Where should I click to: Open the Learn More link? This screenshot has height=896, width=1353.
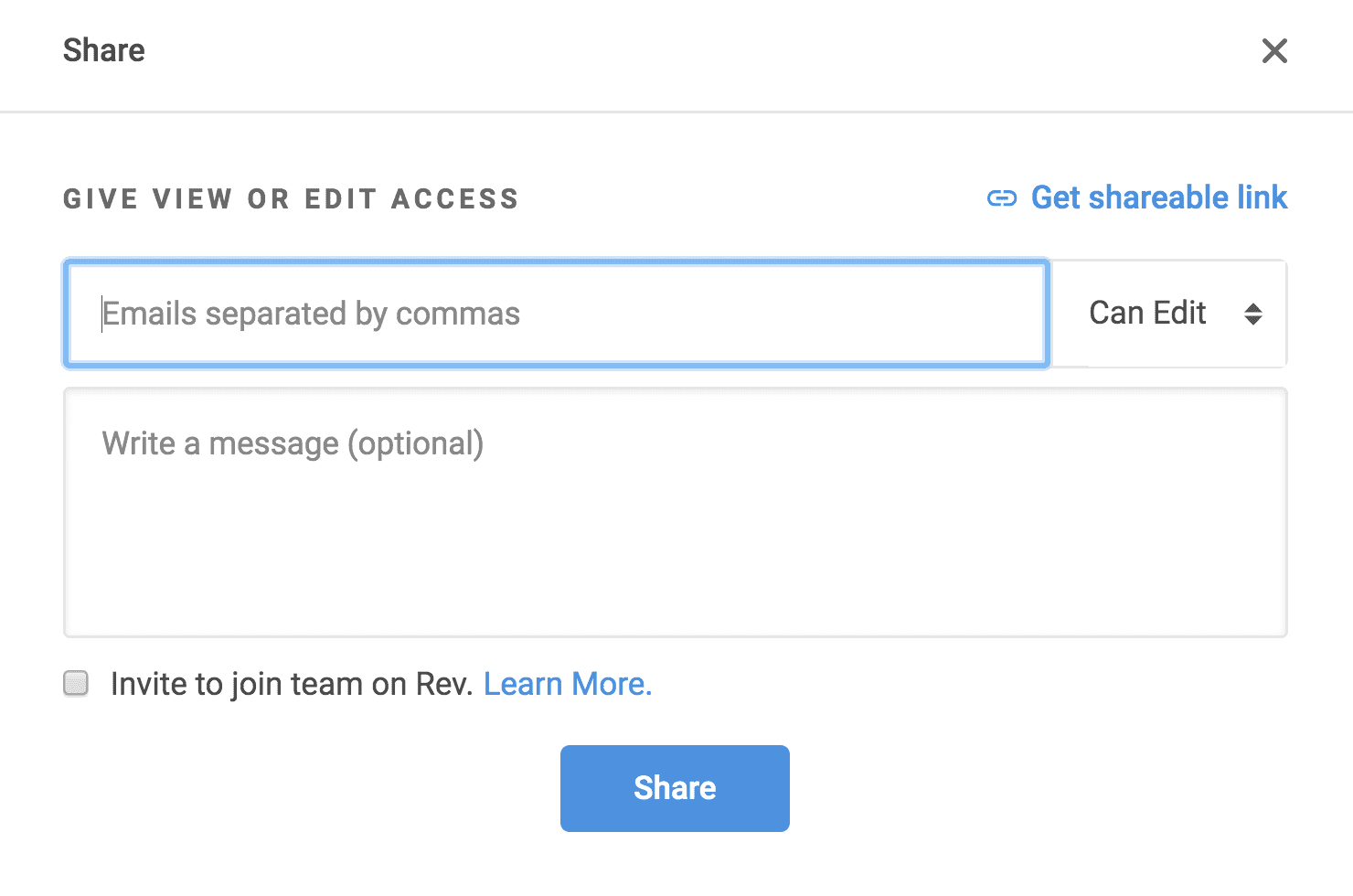(568, 684)
